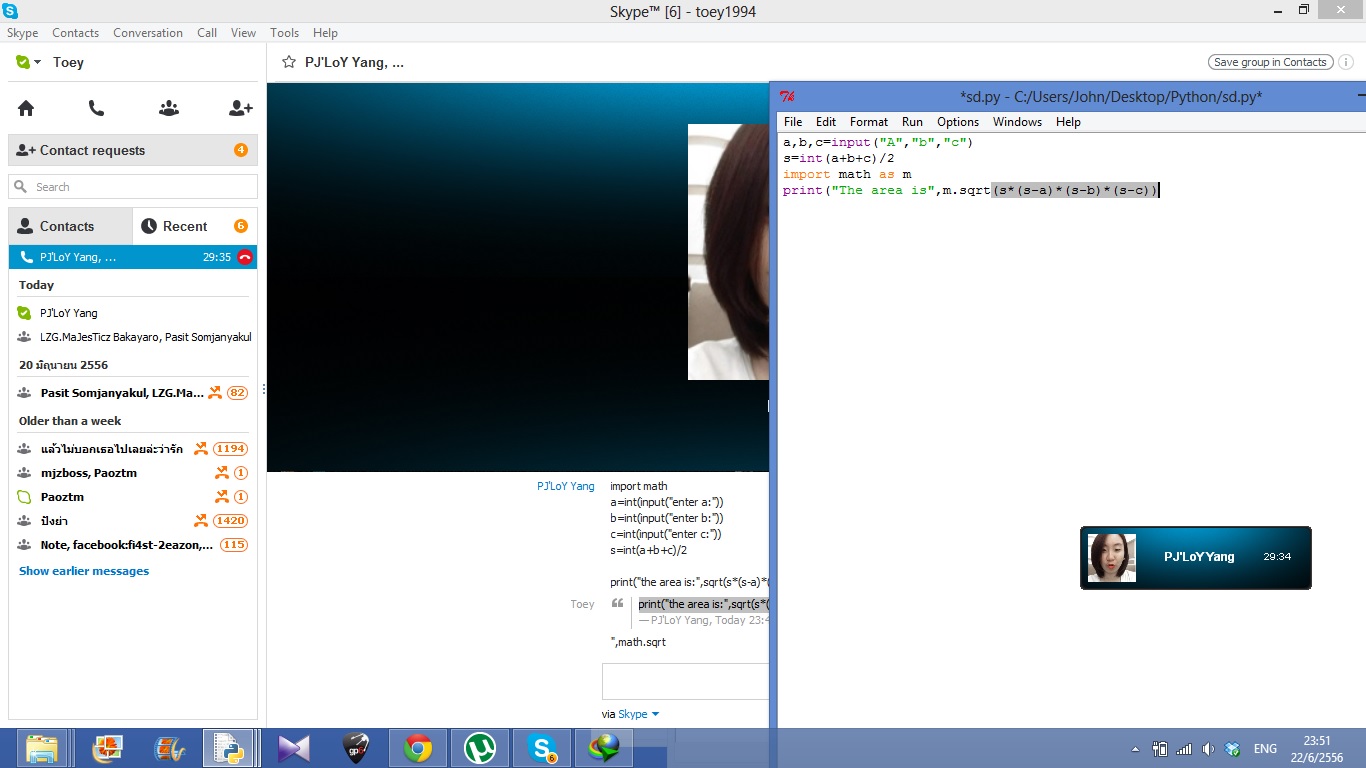The height and width of the screenshot is (768, 1366).
Task: Click the volume speaker icon in system tray
Action: [1208, 749]
